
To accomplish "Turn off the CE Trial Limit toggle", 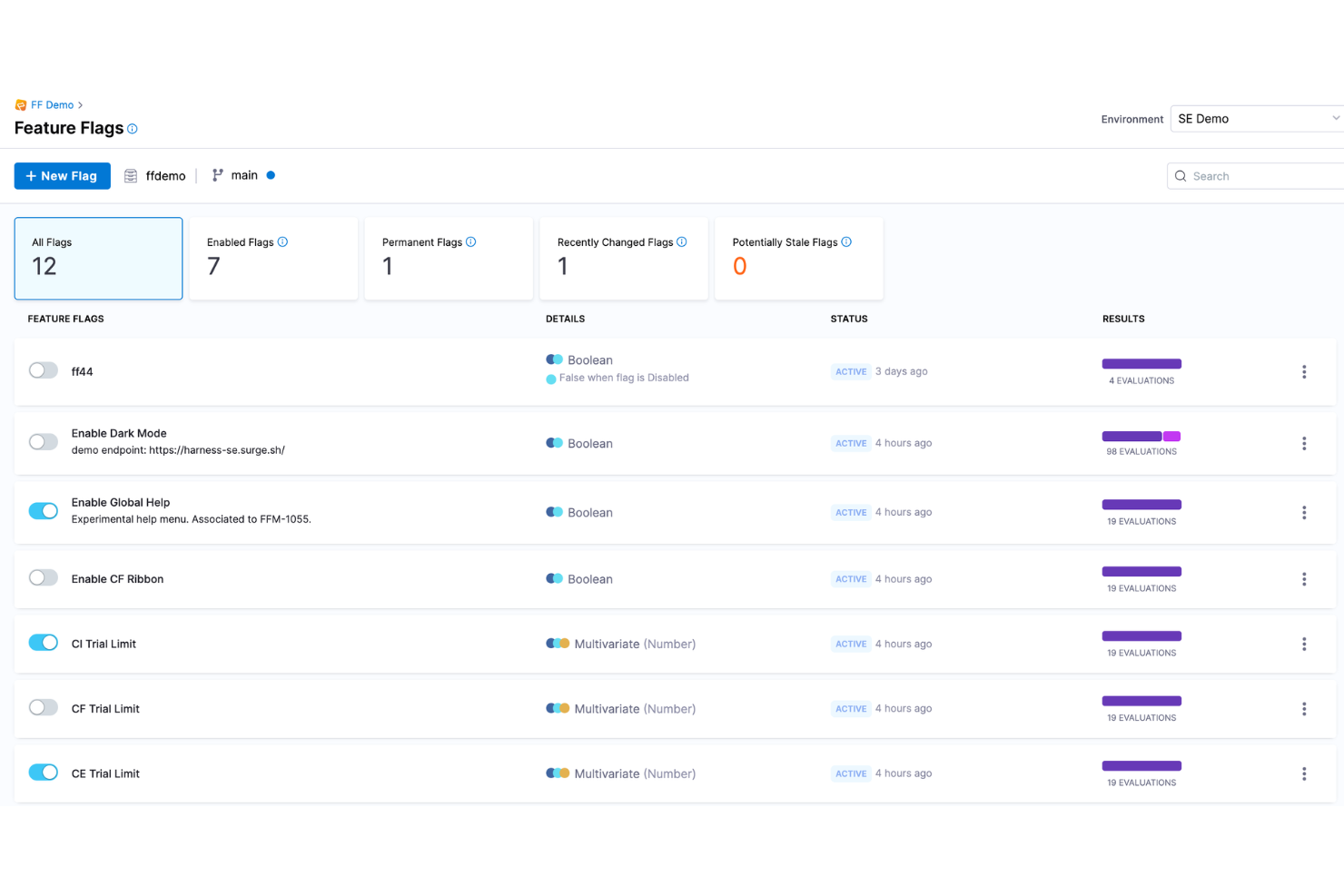I will click(43, 773).
